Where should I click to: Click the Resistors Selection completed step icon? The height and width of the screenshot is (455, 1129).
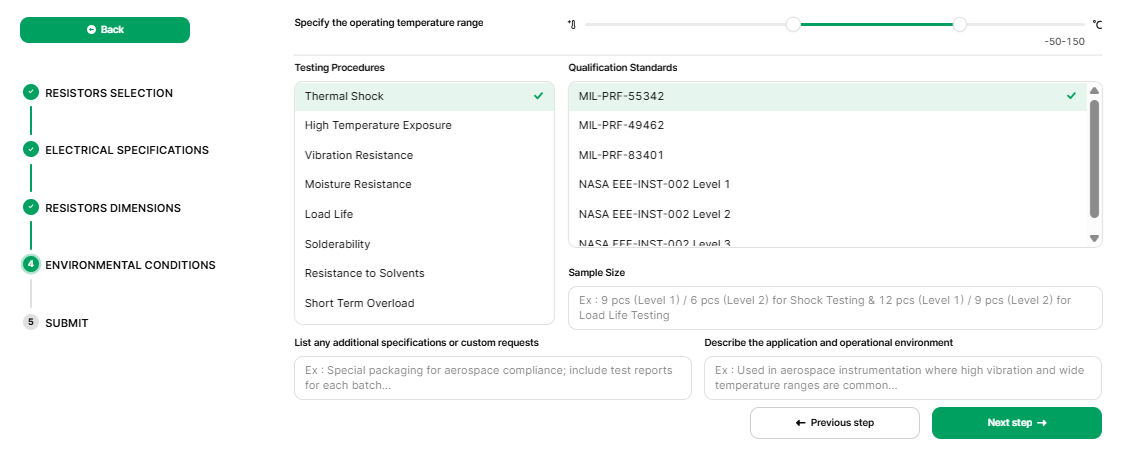(31, 92)
